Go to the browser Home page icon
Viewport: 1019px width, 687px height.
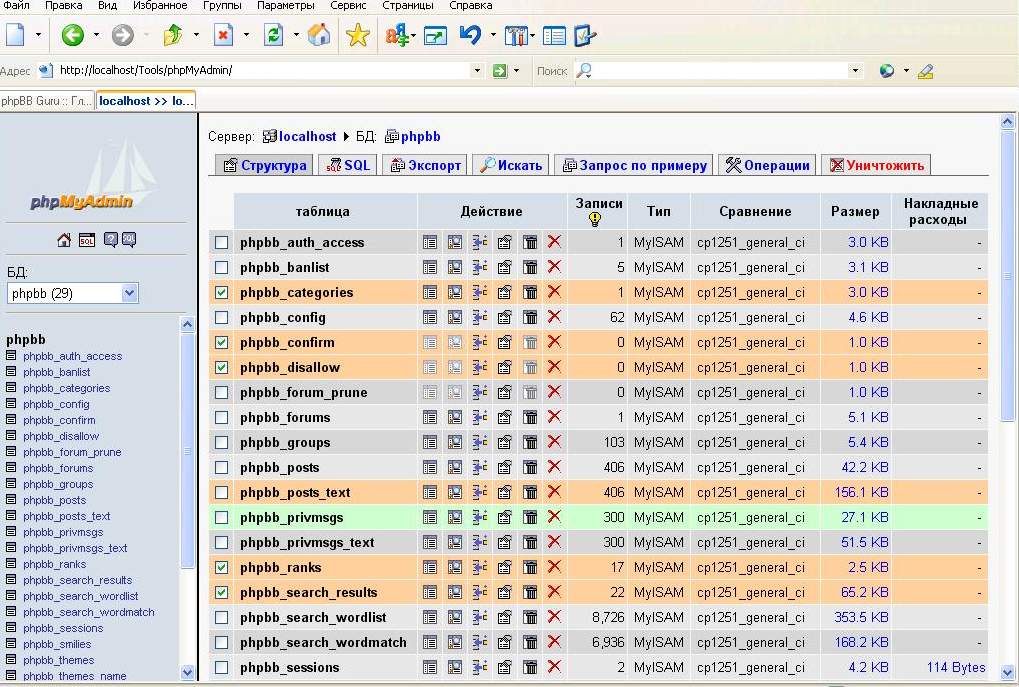pyautogui.click(x=319, y=35)
